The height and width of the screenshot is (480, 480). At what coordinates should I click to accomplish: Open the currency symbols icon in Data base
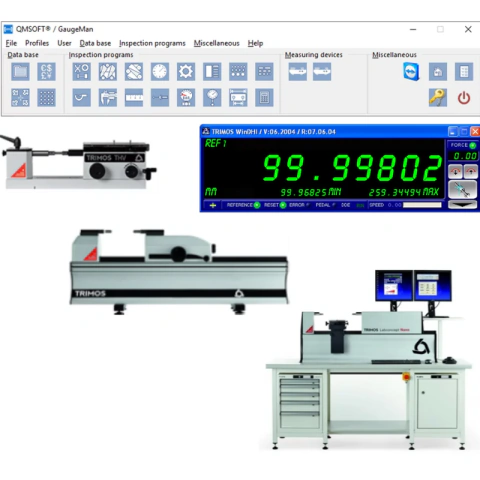coord(46,72)
